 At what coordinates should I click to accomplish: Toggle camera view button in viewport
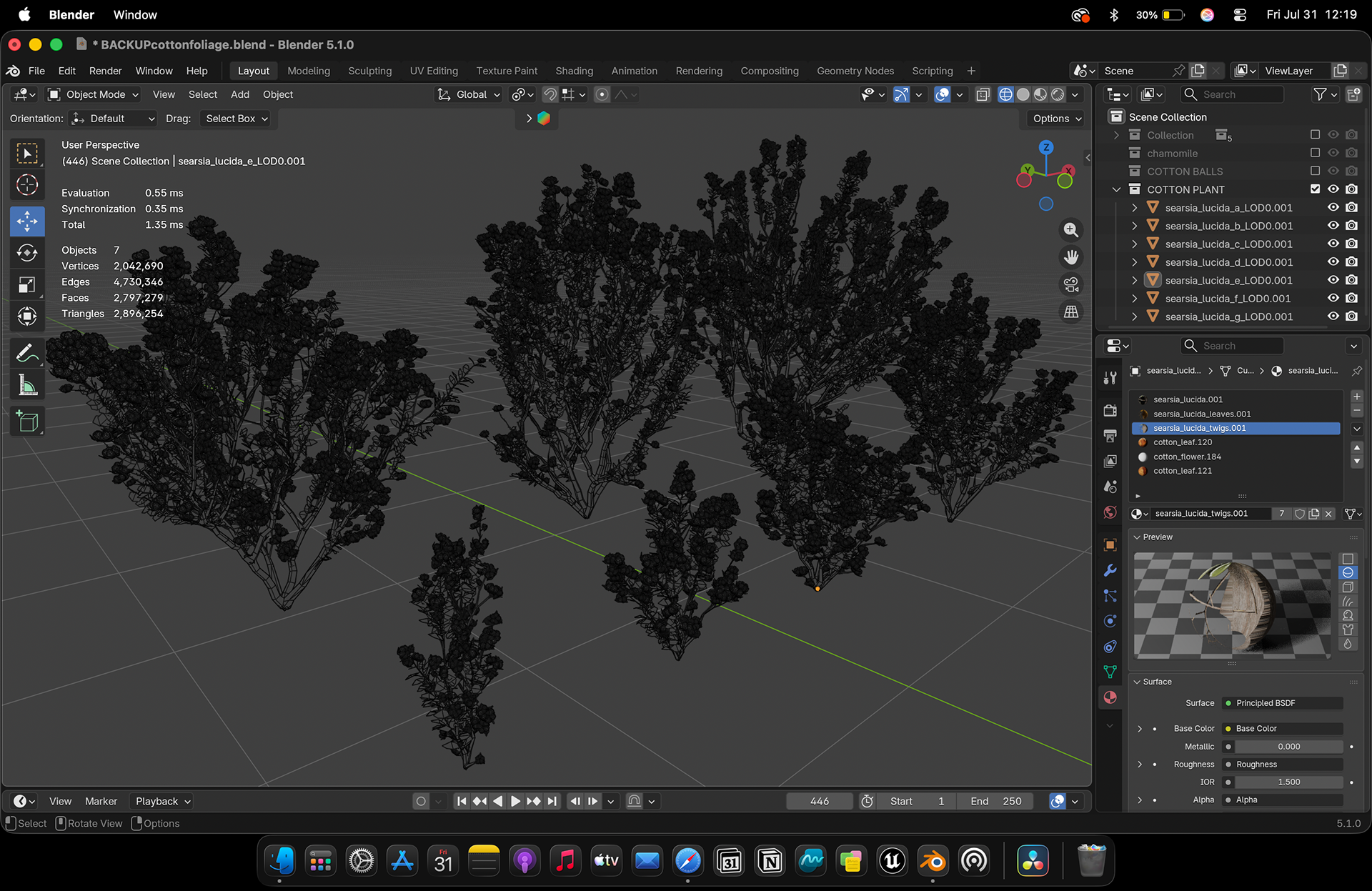click(1070, 284)
